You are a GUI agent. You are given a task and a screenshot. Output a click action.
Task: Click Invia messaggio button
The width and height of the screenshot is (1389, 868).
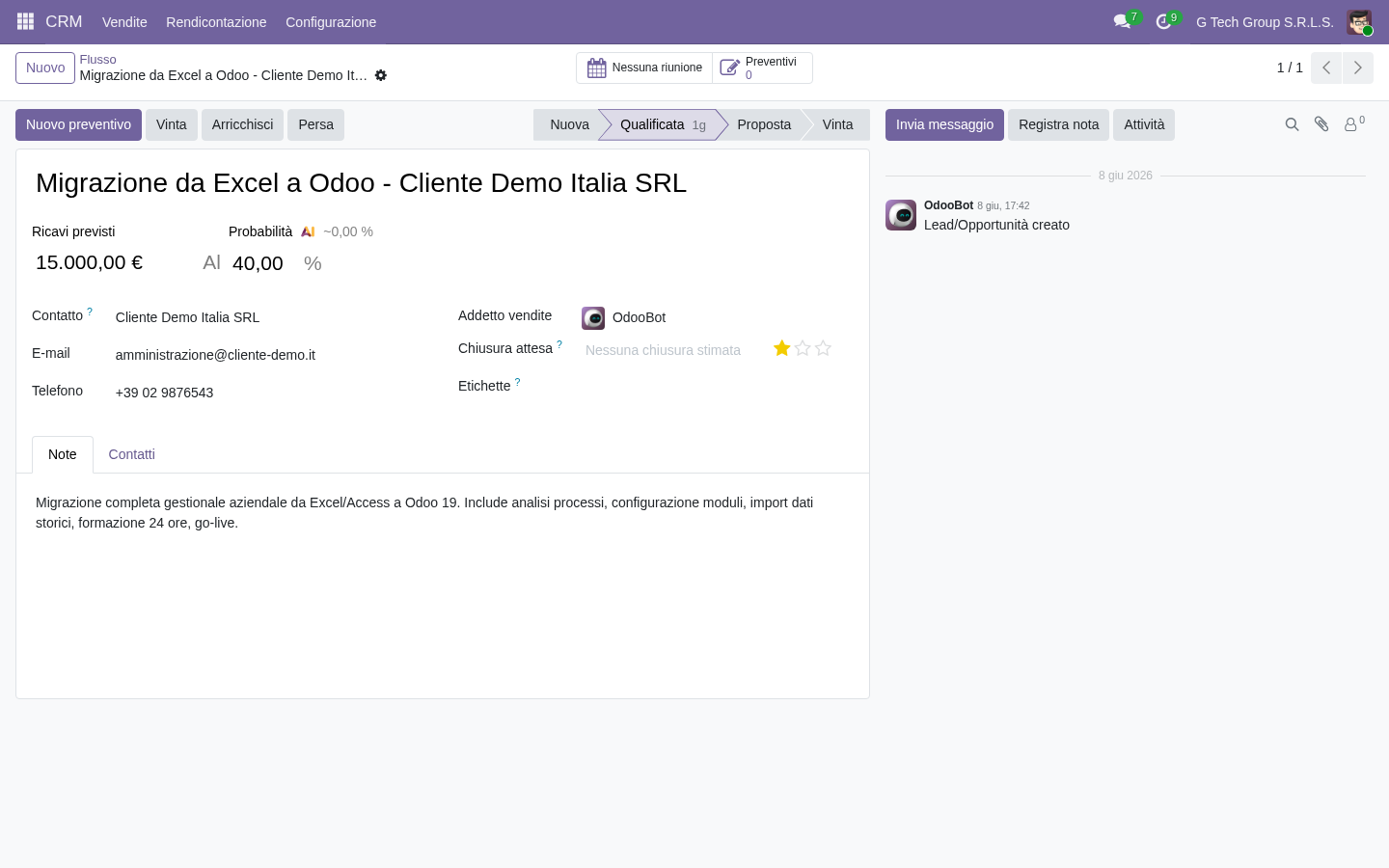944,124
